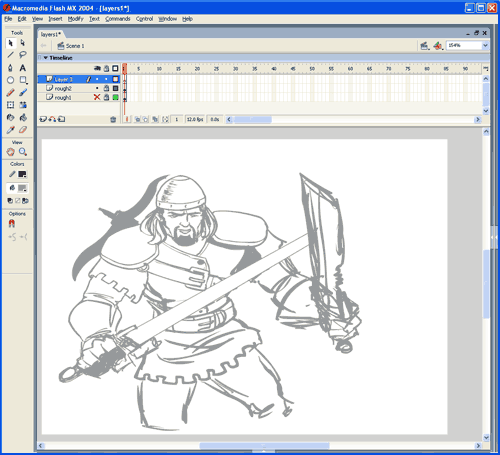Select the Pencil tool
Viewport: 500px width, 455px height.
(11, 92)
